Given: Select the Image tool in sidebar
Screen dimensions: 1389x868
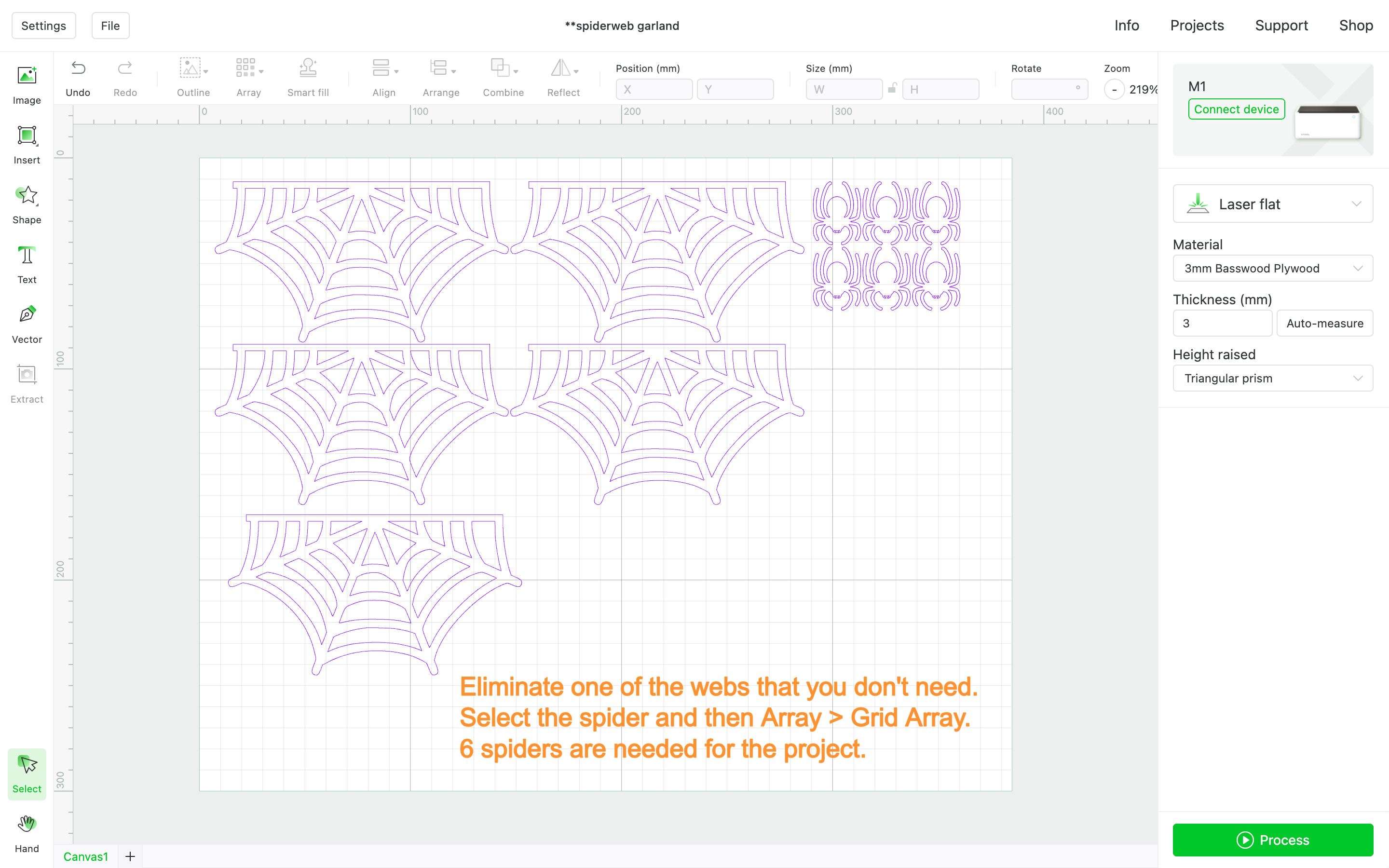Looking at the screenshot, I should pos(27,85).
